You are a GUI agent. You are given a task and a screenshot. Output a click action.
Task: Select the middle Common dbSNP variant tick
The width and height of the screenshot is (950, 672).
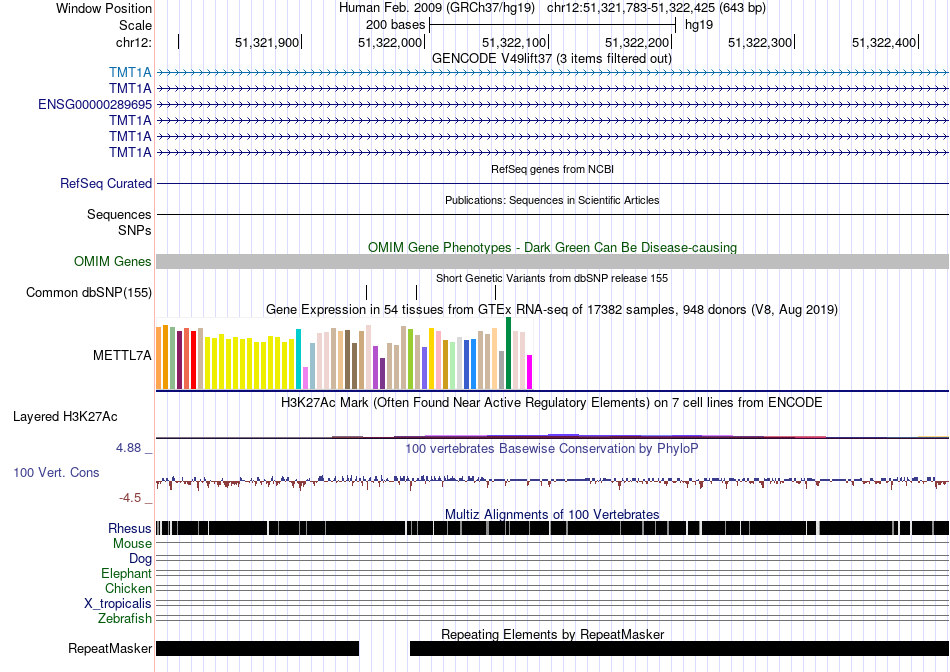pyautogui.click(x=417, y=292)
